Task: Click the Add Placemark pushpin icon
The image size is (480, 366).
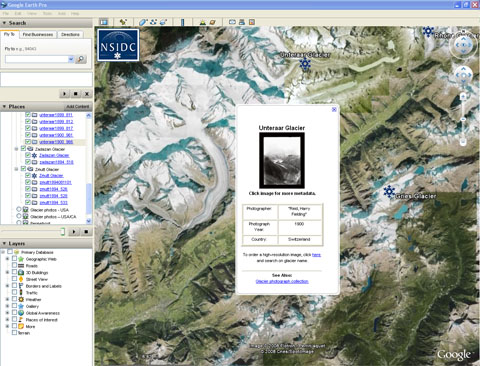Action: coord(123,22)
